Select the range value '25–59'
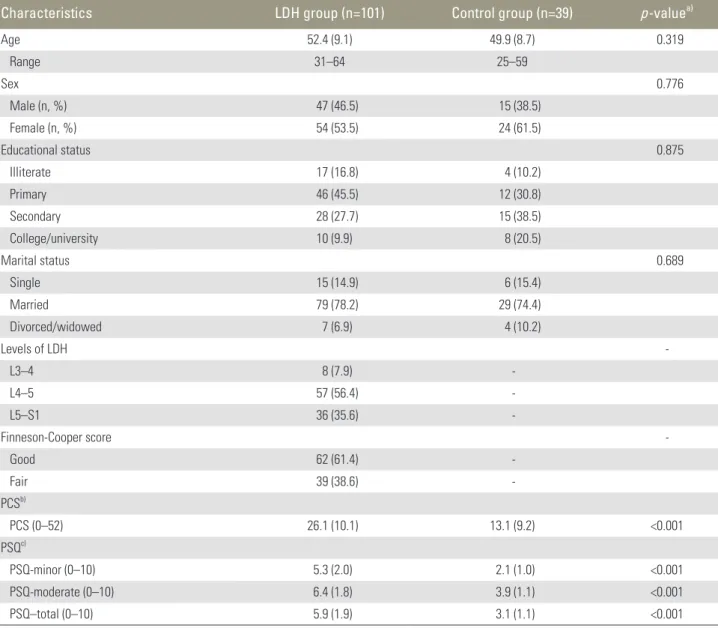718x628 pixels. [512, 61]
